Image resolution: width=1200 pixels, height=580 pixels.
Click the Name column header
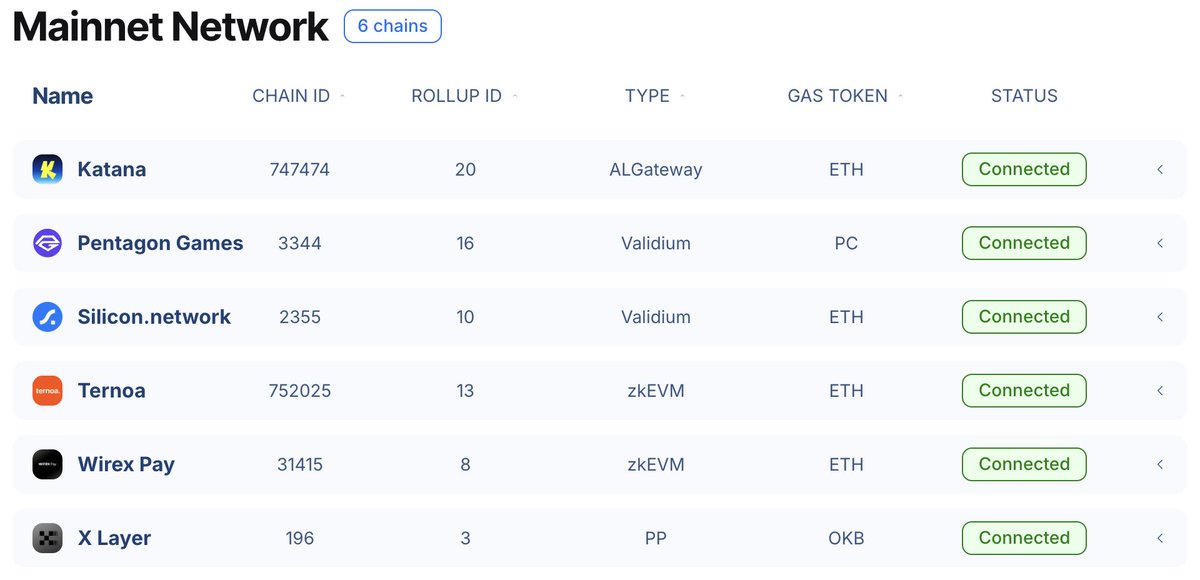pyautogui.click(x=62, y=96)
